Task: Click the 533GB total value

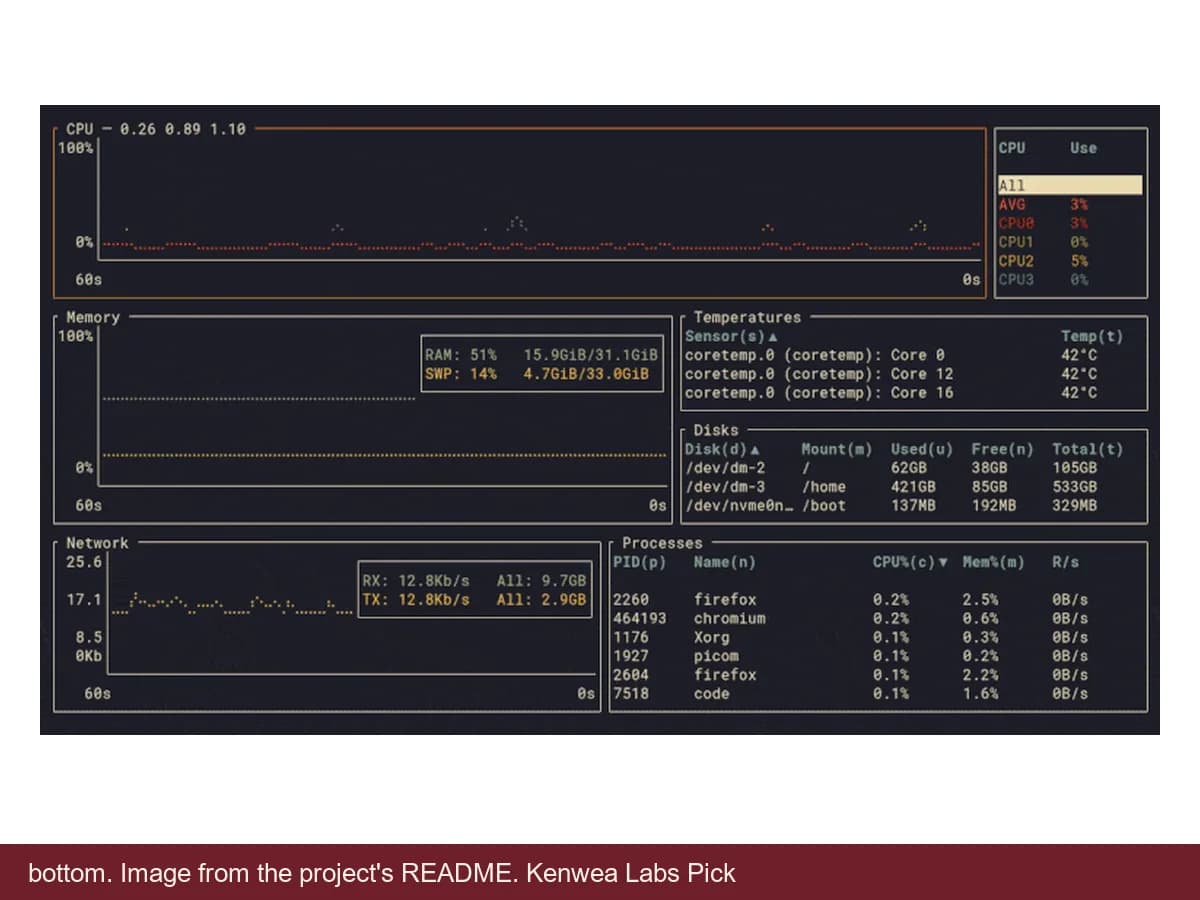Action: tap(1075, 487)
